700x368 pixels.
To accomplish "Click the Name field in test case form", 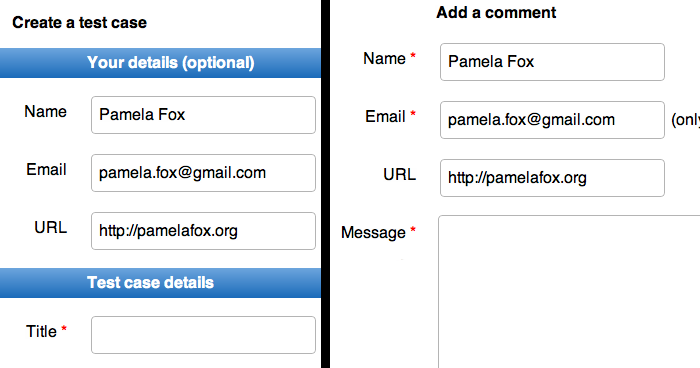I will tap(203, 115).
